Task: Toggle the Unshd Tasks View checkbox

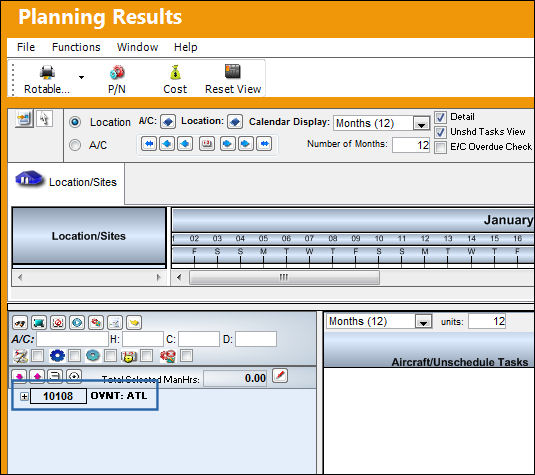Action: (440, 132)
